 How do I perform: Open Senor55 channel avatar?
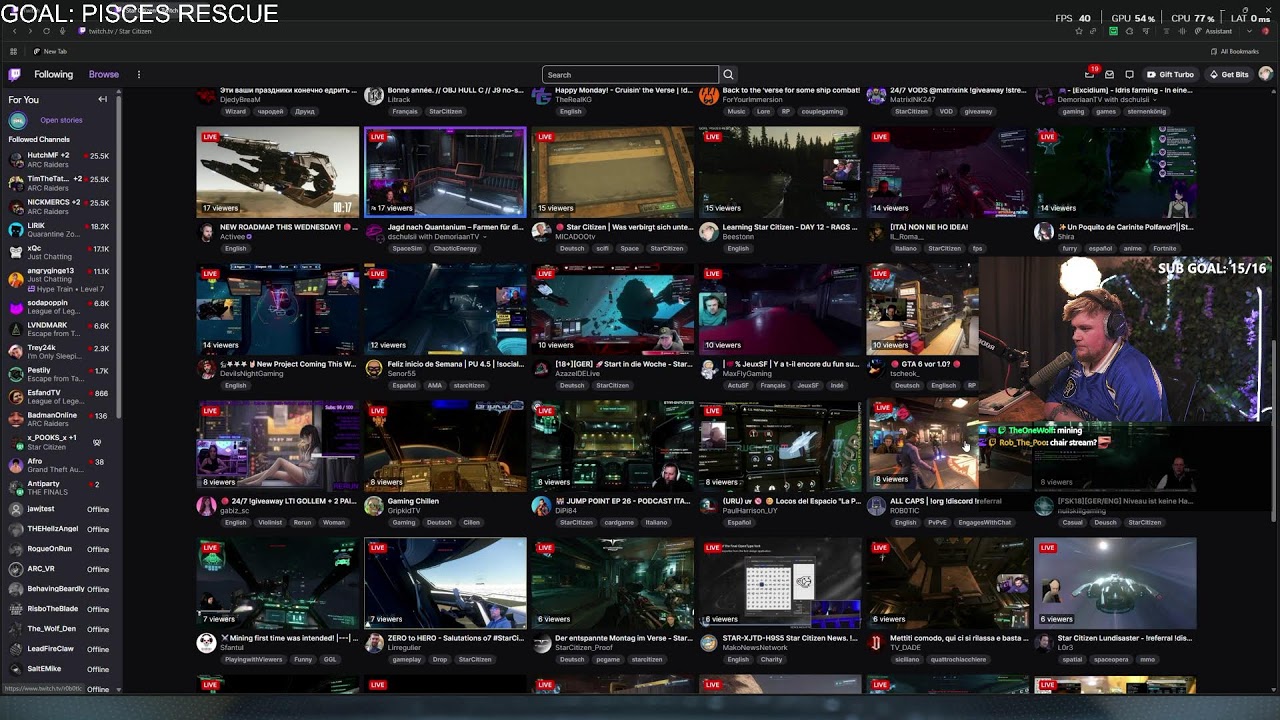click(373, 369)
